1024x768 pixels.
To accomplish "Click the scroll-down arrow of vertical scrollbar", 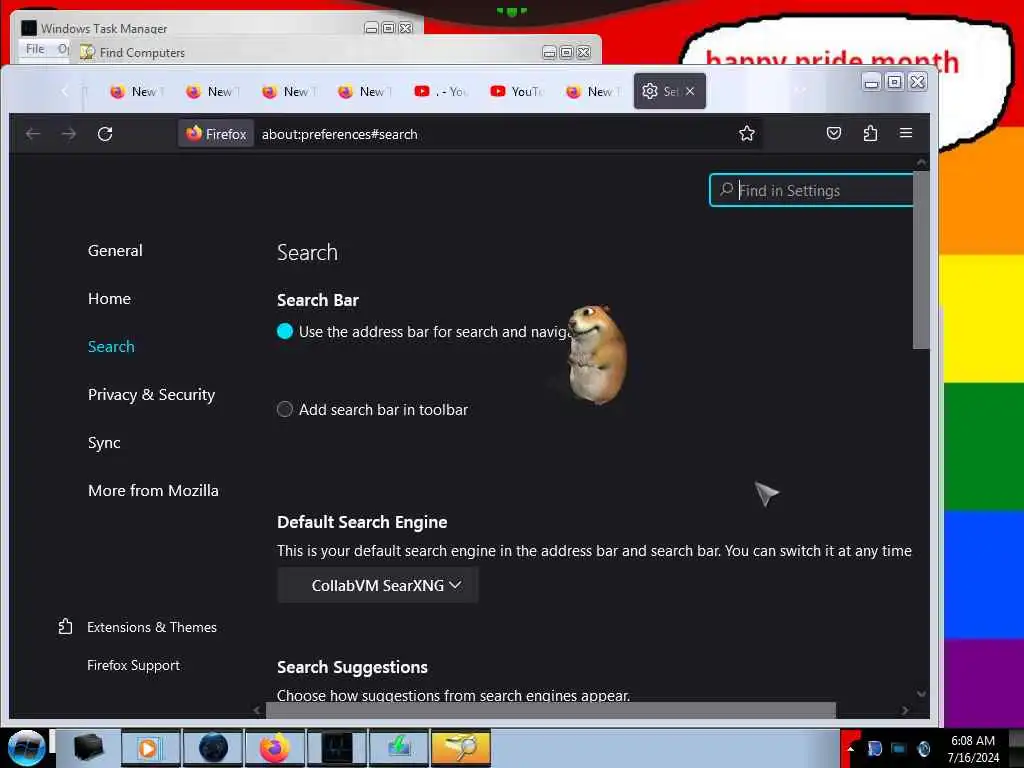I will pyautogui.click(x=921, y=694).
